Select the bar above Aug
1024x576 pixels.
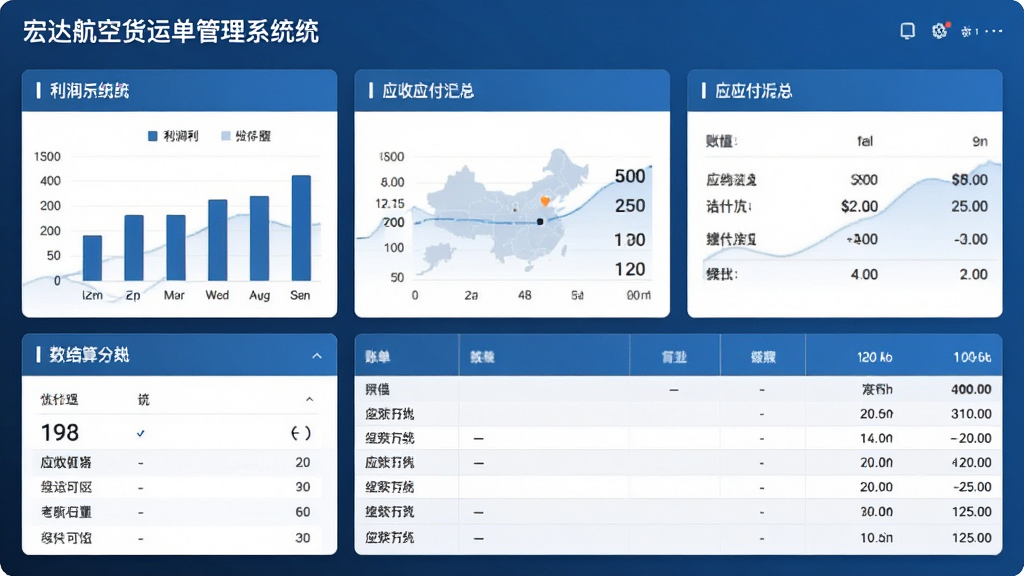259,238
